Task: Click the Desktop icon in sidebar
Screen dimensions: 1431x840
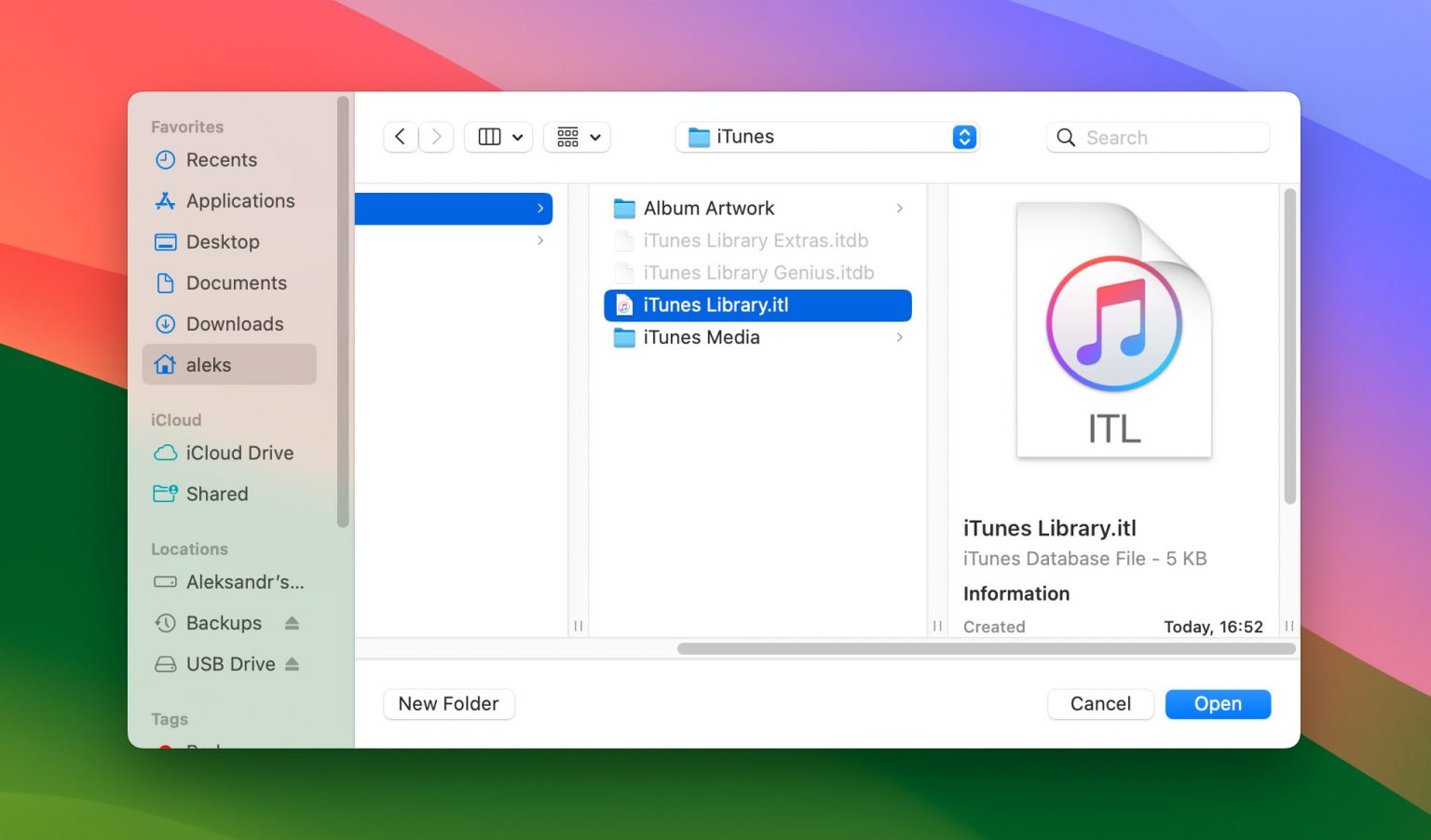Action: coord(165,242)
